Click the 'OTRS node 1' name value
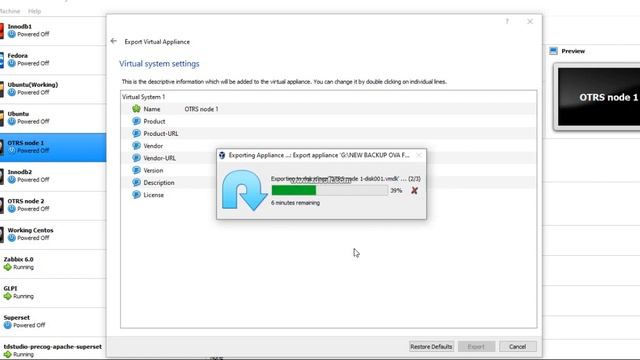Viewport: 640px width, 360px height. click(201, 109)
